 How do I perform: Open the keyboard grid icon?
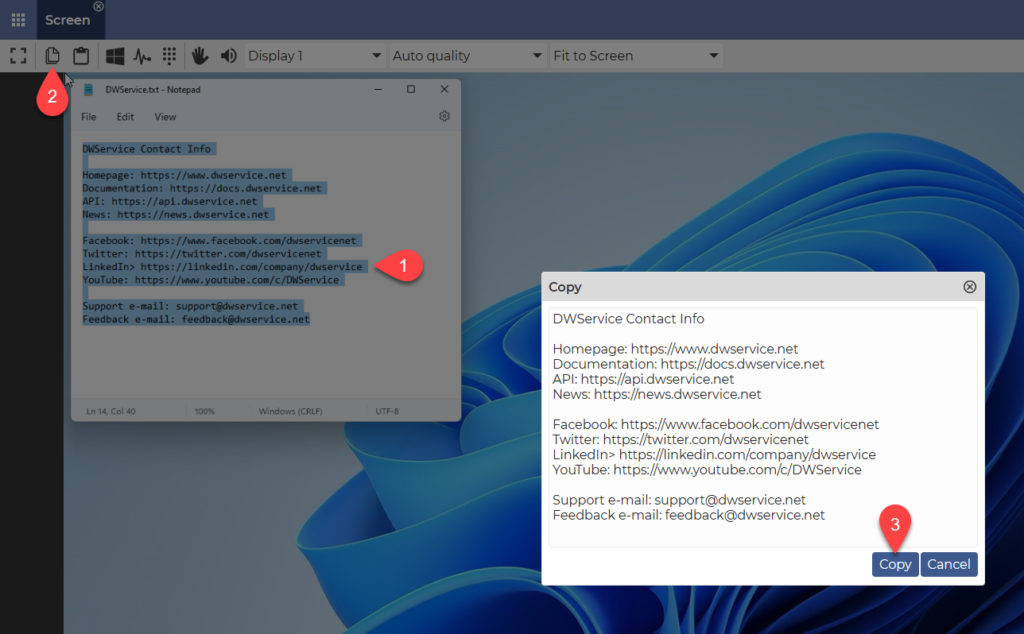coord(169,55)
